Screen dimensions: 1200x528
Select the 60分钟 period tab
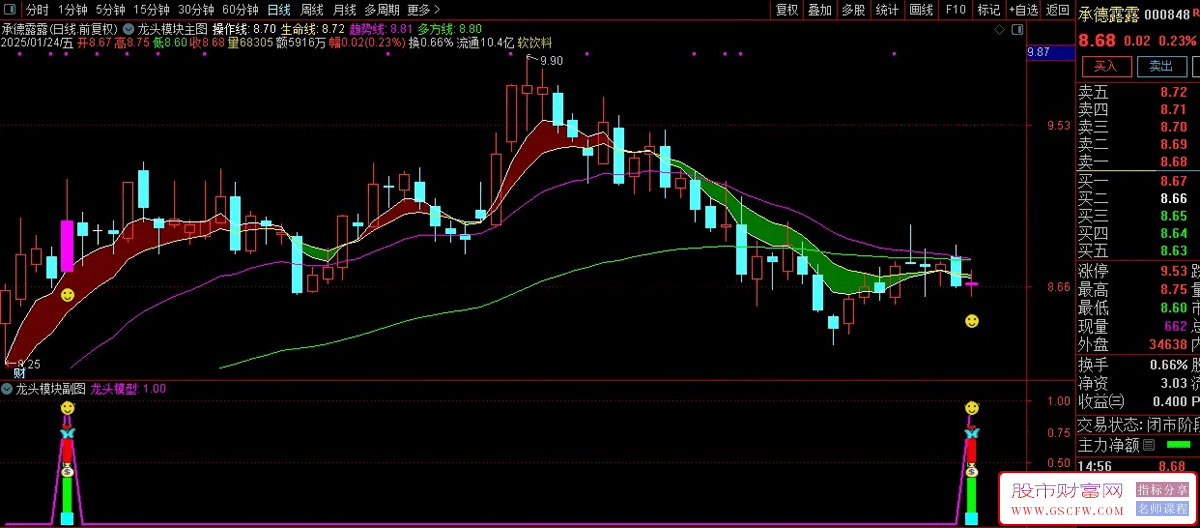[239, 10]
